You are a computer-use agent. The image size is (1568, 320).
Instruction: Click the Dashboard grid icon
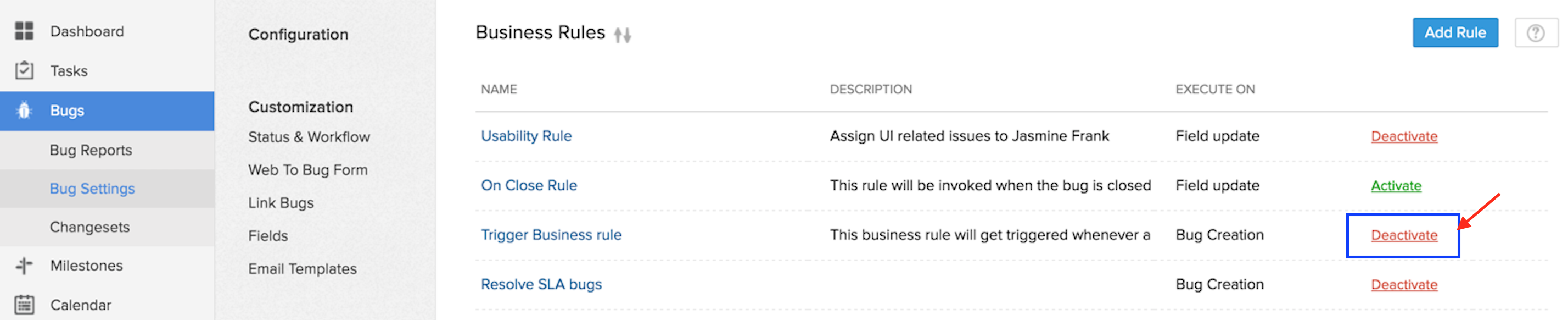(24, 31)
